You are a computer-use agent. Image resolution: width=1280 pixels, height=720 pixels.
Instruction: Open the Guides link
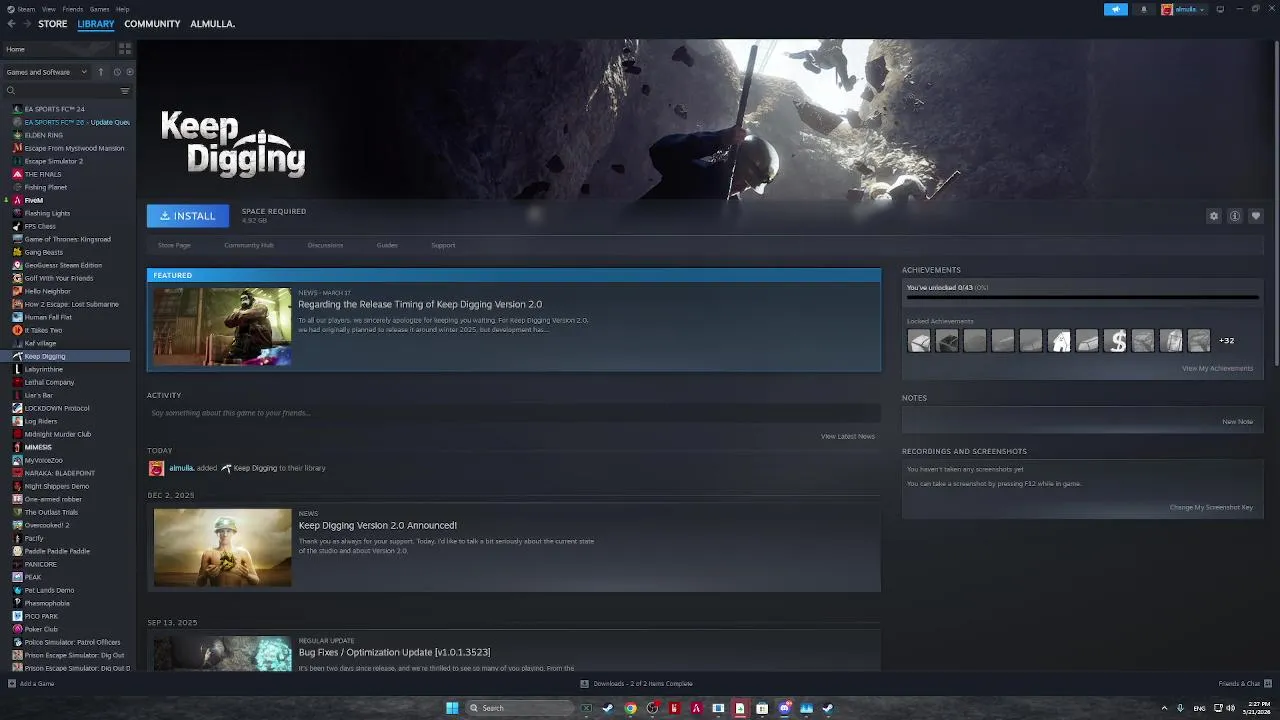click(x=387, y=245)
